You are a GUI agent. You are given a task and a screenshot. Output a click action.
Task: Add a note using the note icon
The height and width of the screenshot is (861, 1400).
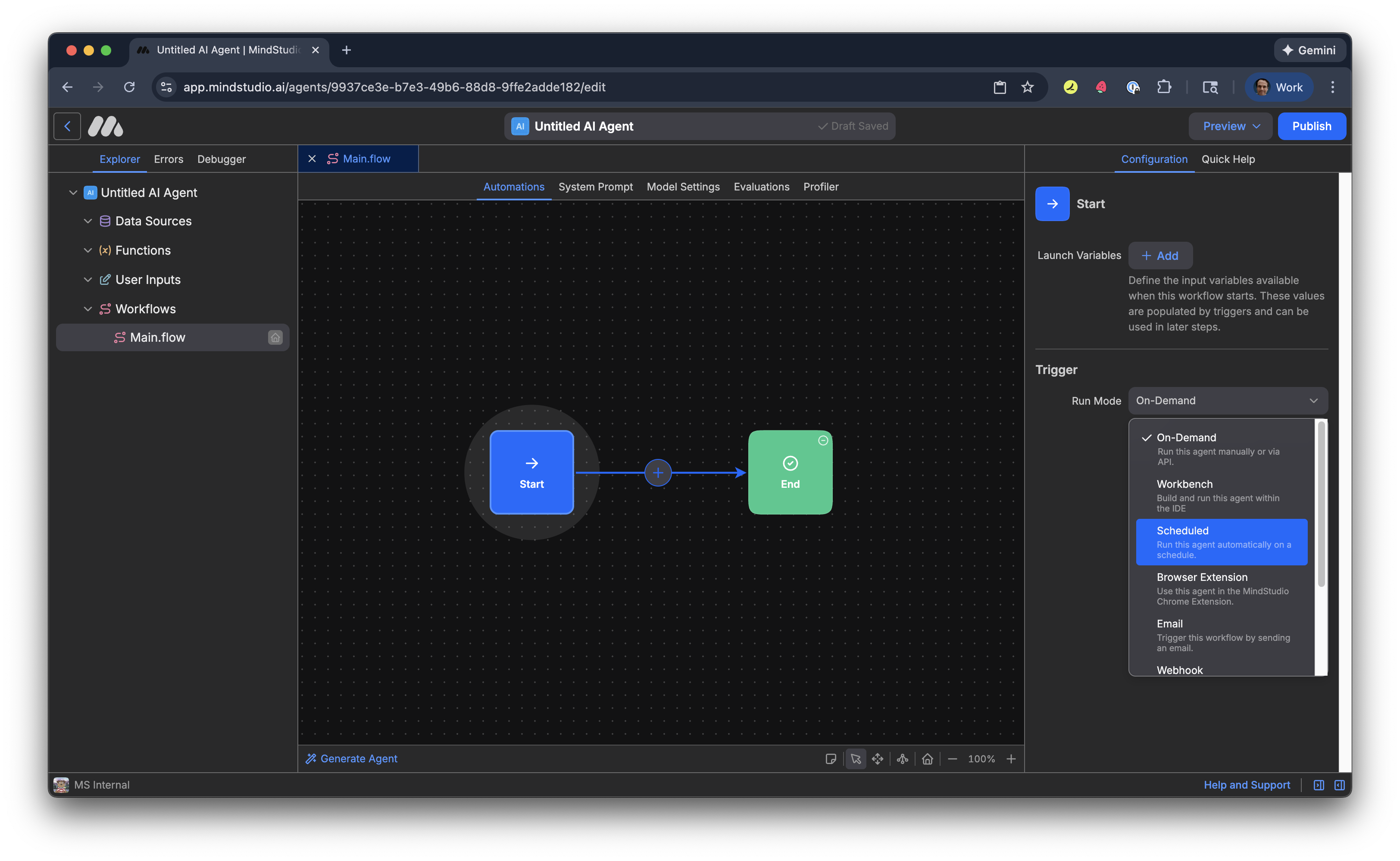click(x=831, y=758)
